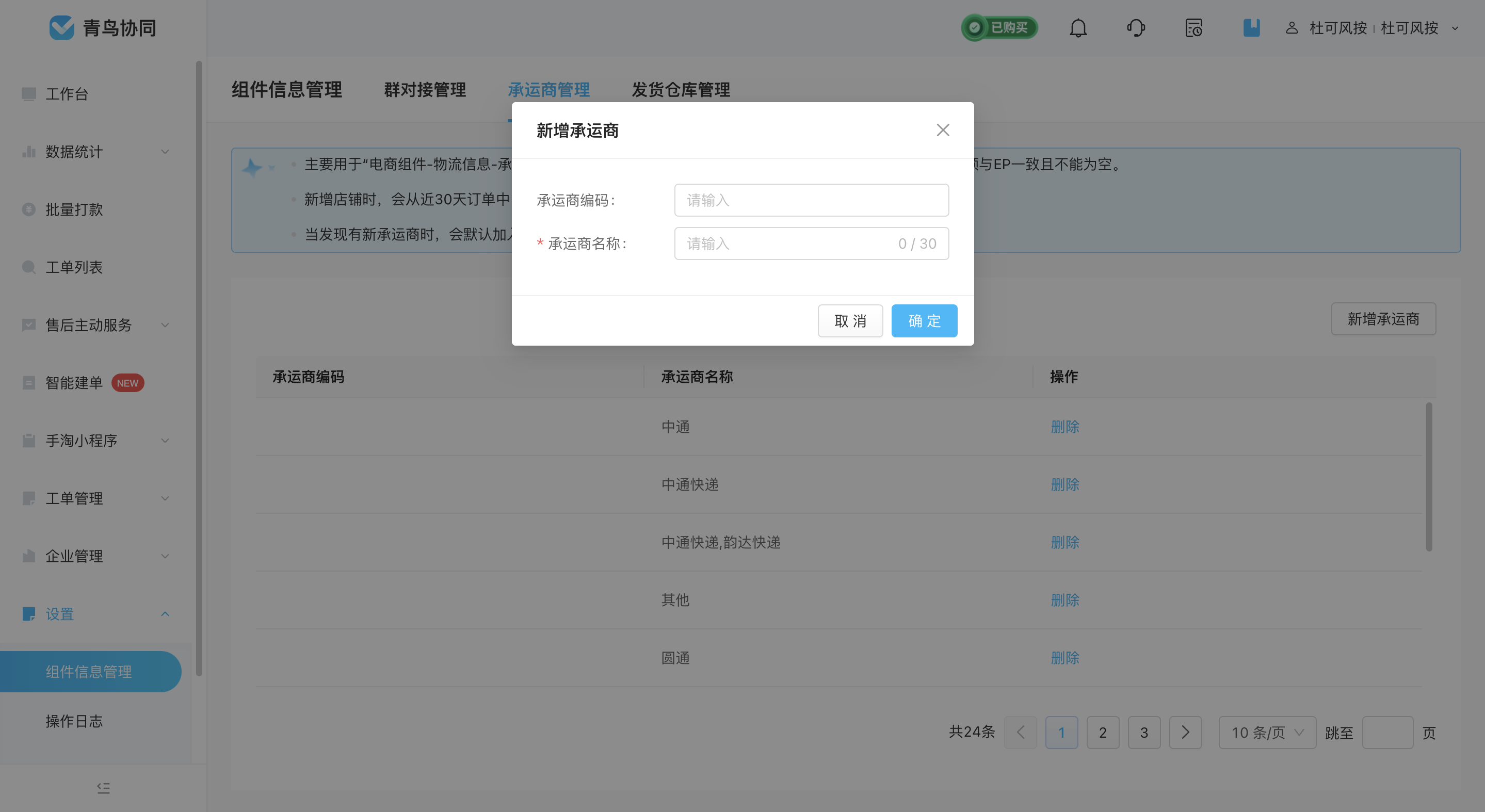Open 工作台 in the sidebar
This screenshot has width=1485, height=812.
[x=67, y=94]
